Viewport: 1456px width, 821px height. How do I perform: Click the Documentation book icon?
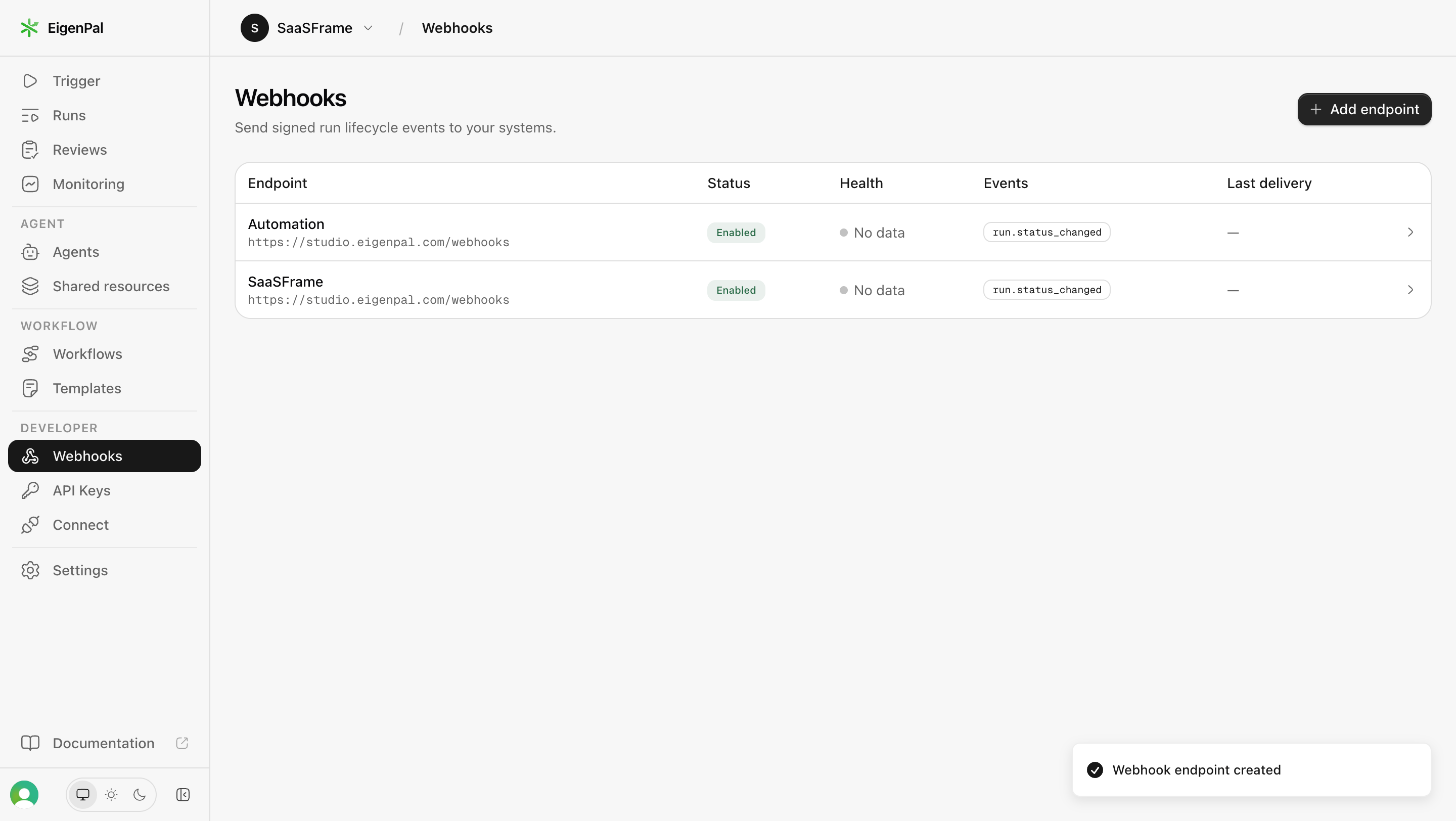click(x=30, y=743)
